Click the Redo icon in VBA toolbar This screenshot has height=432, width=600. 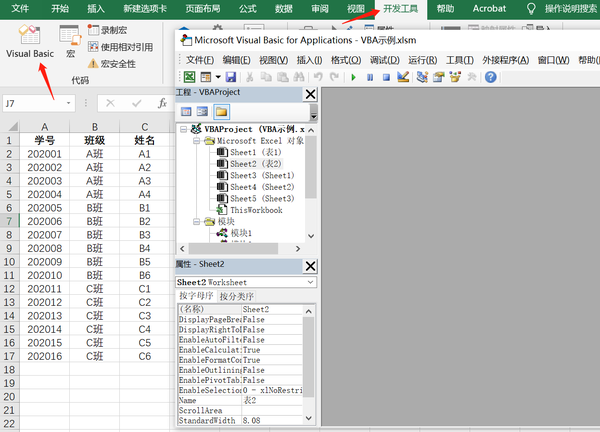(334, 77)
